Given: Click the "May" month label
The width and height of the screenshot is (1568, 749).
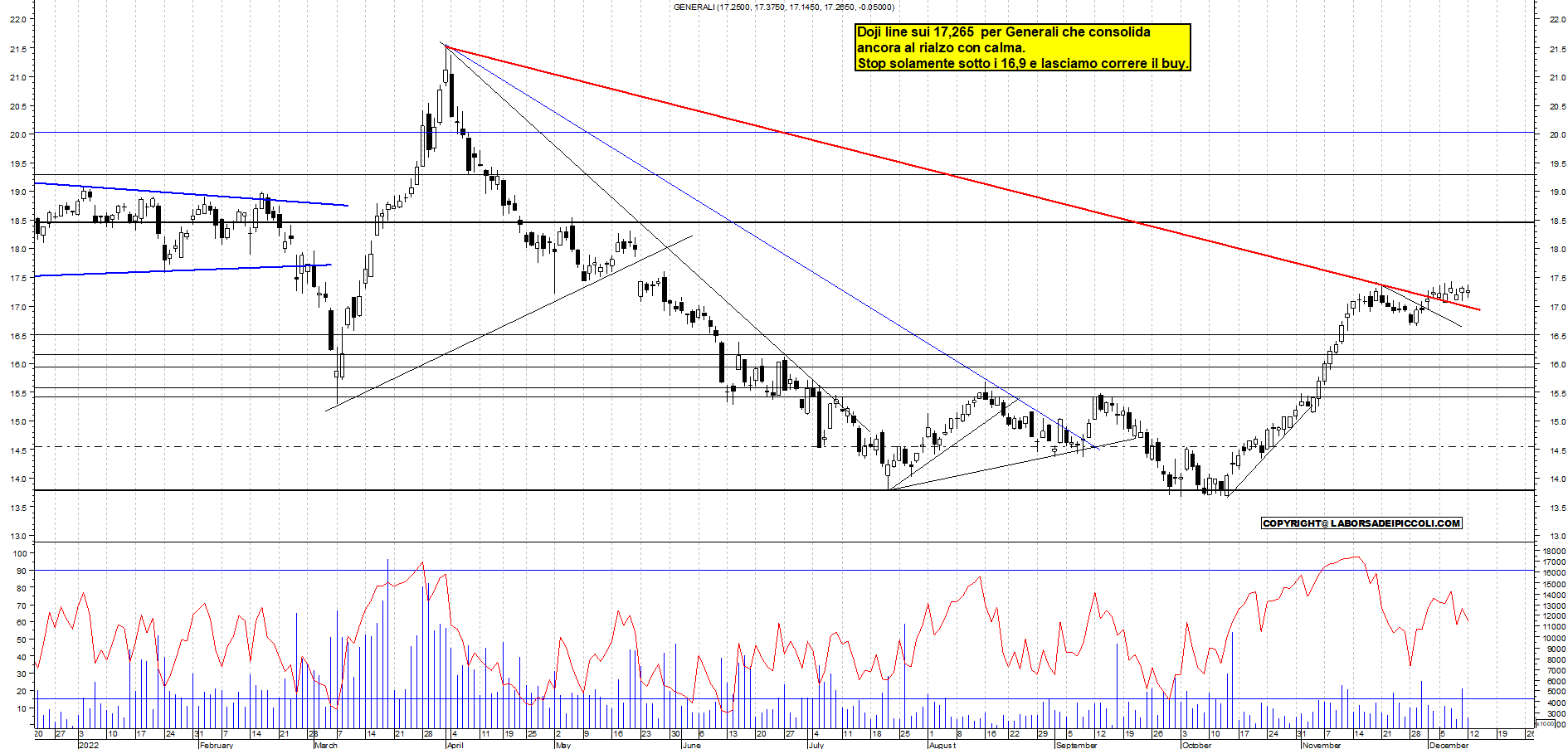Looking at the screenshot, I should tap(563, 745).
